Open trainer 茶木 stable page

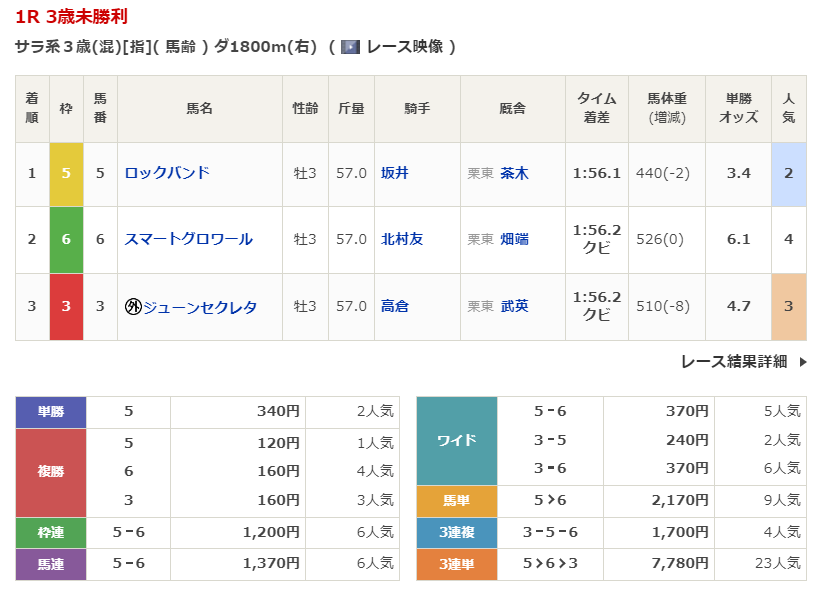514,173
